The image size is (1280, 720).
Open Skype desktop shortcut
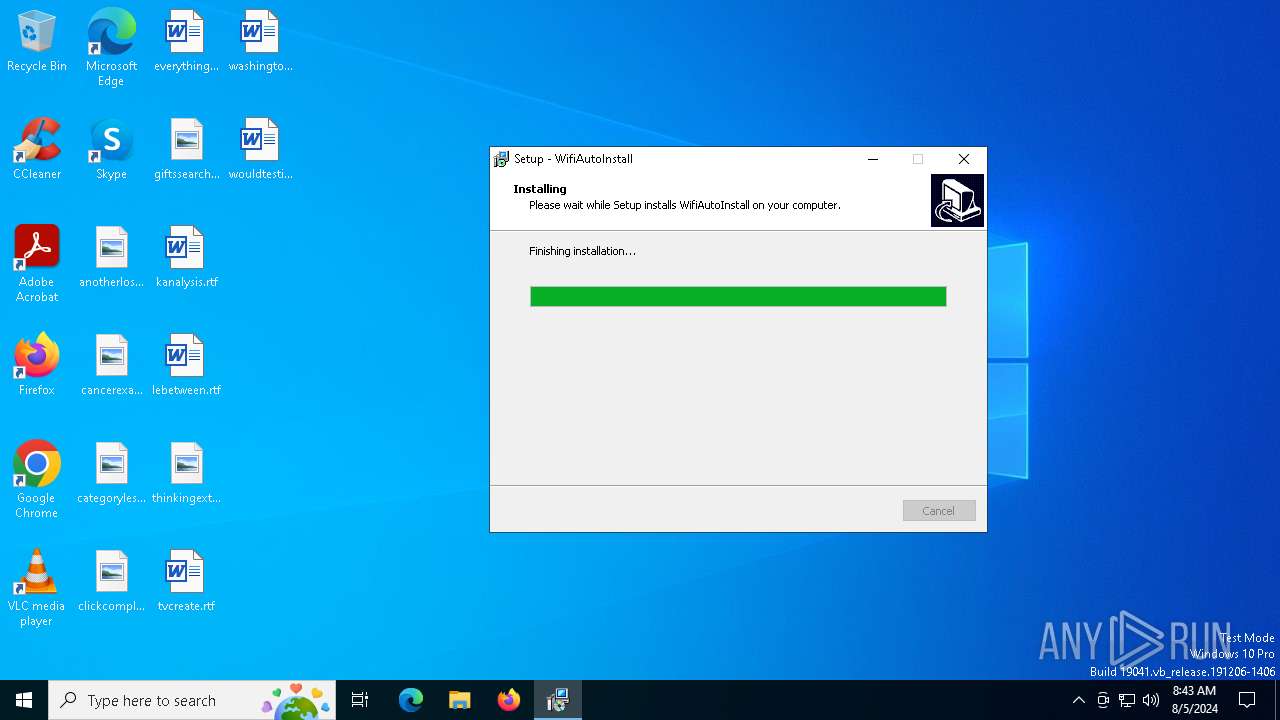[111, 150]
